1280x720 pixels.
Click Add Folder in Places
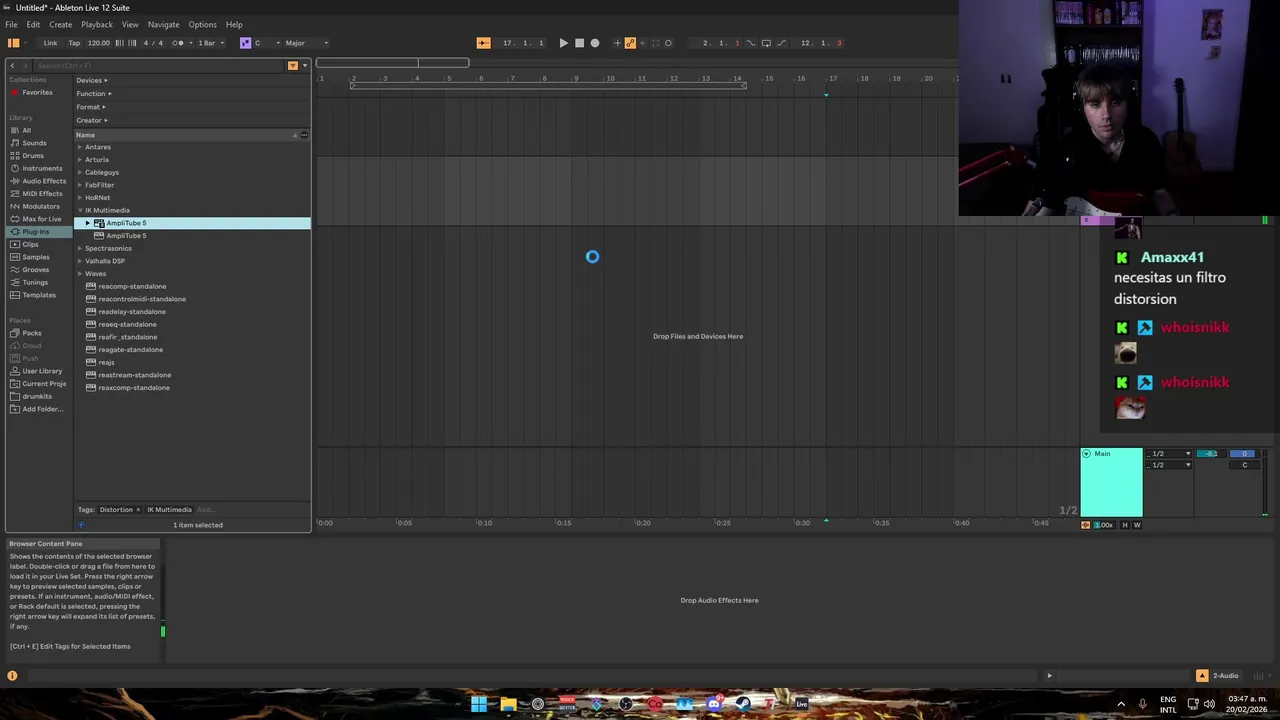click(42, 409)
